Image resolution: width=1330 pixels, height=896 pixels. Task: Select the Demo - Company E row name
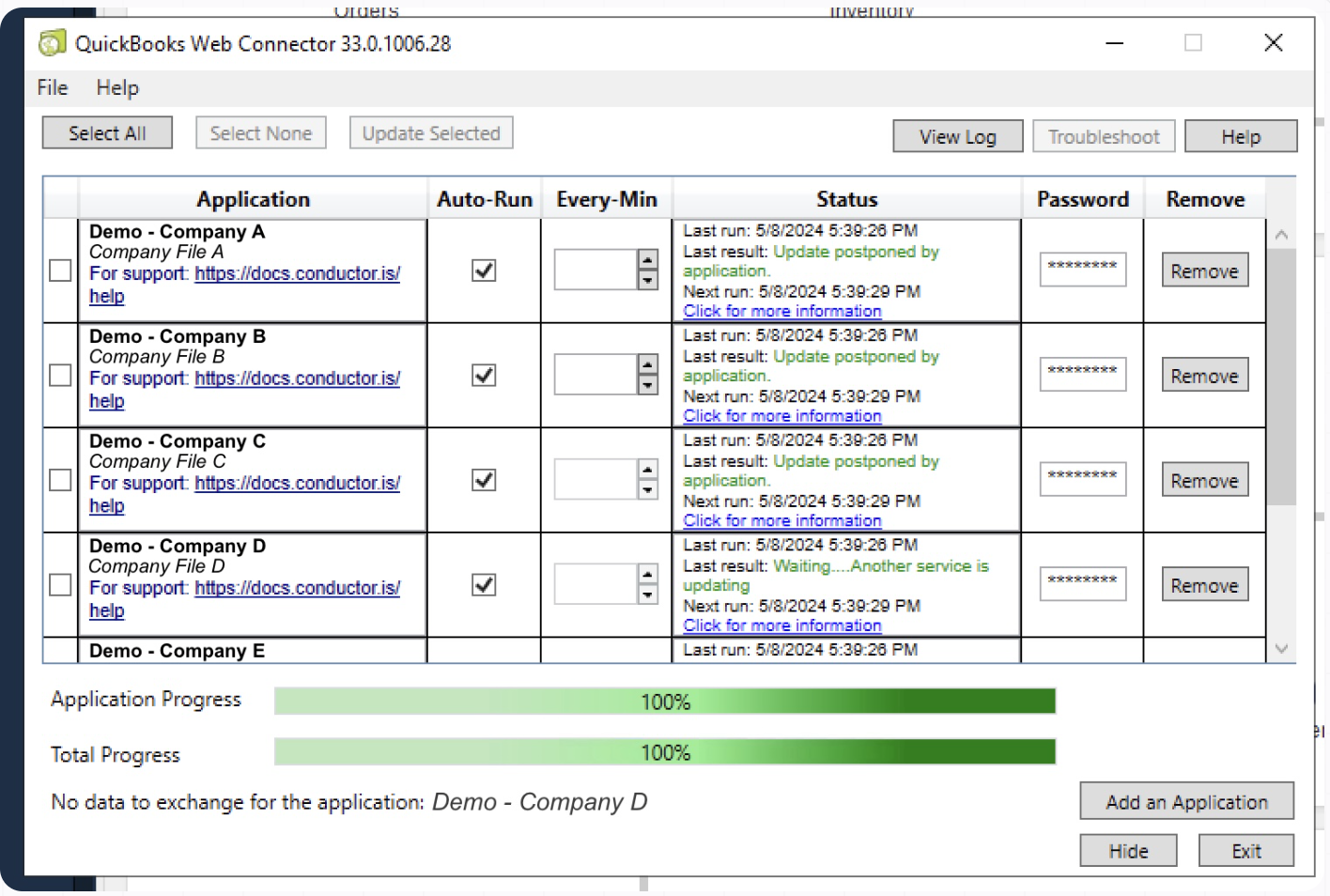click(x=178, y=651)
